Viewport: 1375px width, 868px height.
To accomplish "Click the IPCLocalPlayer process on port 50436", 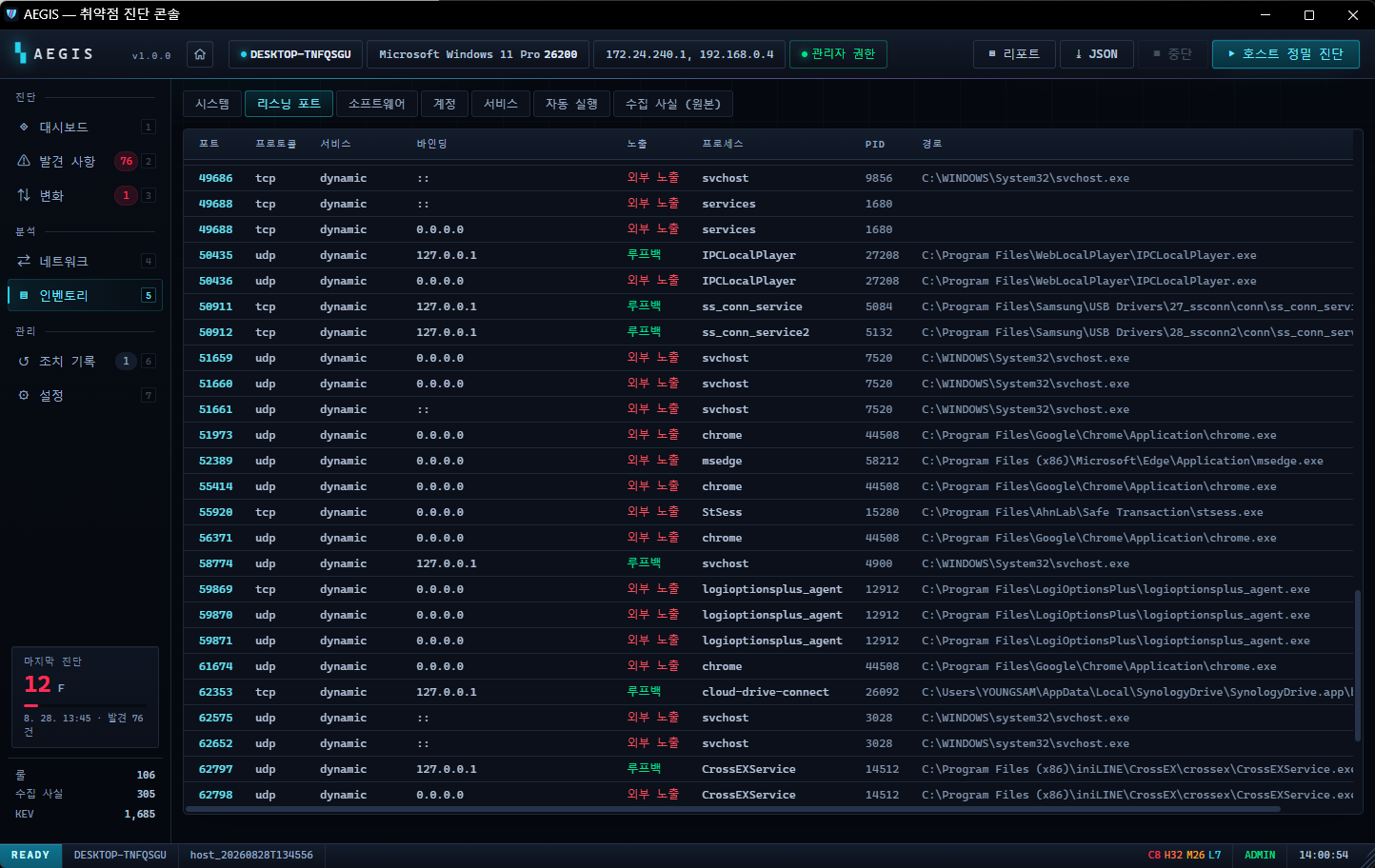I will coord(748,281).
